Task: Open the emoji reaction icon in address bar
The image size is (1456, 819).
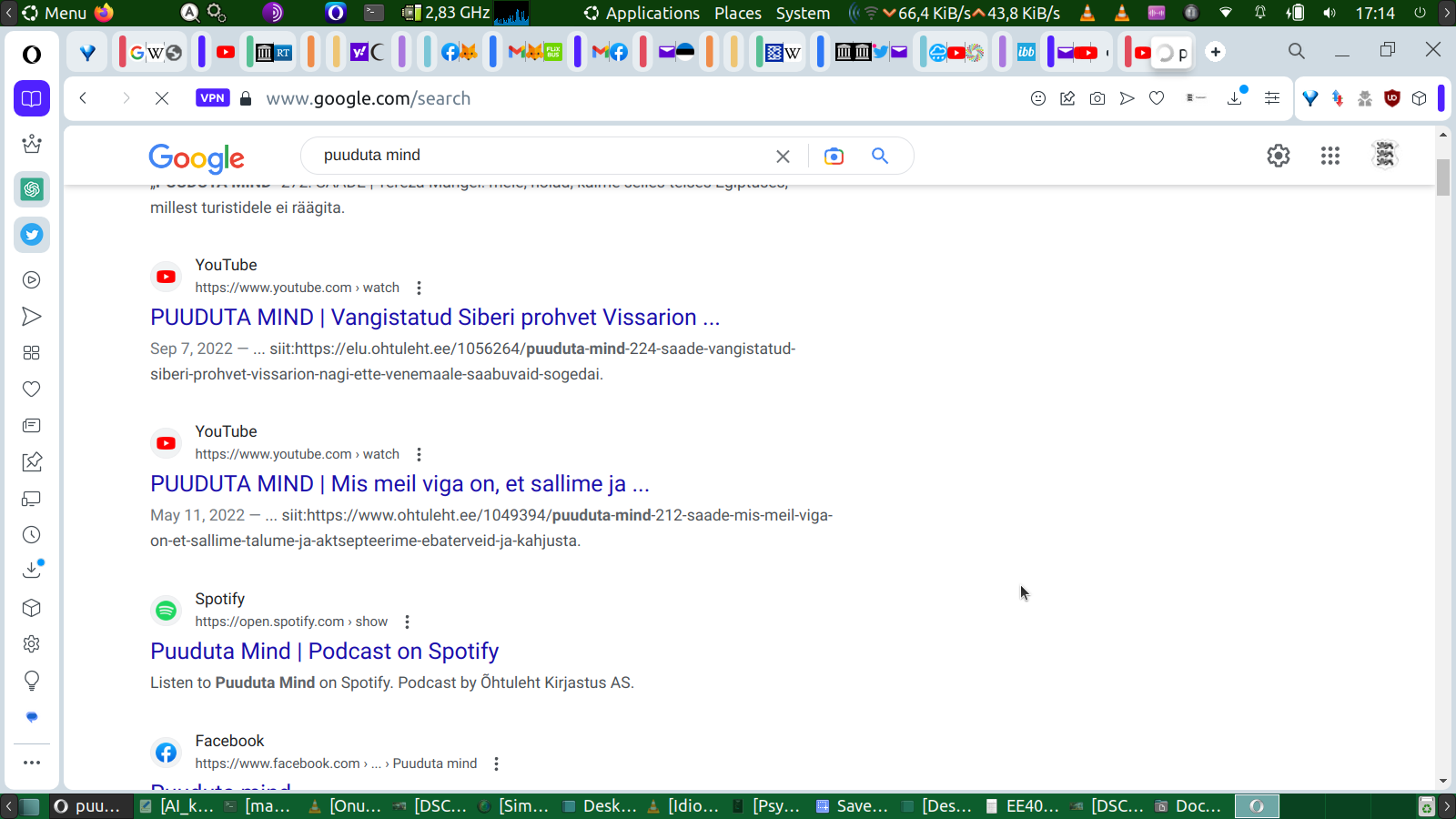Action: [x=1038, y=98]
